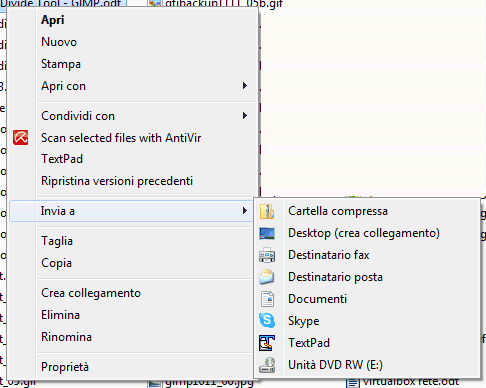Click the TextPad icon in the submenu
Image resolution: width=486 pixels, height=388 pixels.
pyautogui.click(x=267, y=343)
